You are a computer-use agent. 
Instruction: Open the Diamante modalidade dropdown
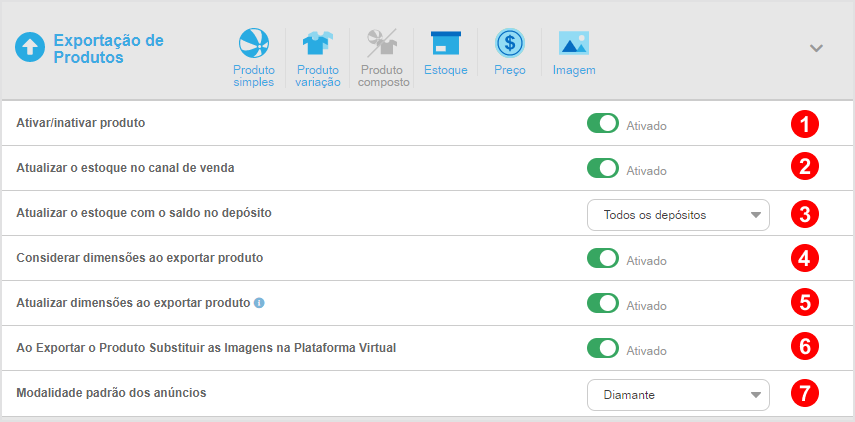point(678,395)
